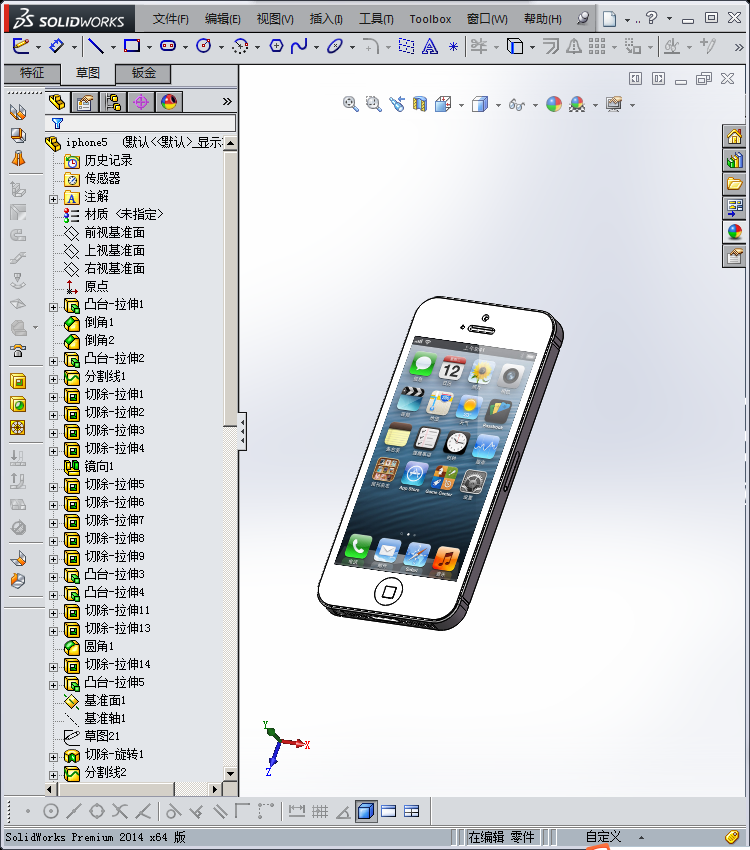Toggle the four-viewport layout button
The height and width of the screenshot is (850, 750).
click(412, 812)
